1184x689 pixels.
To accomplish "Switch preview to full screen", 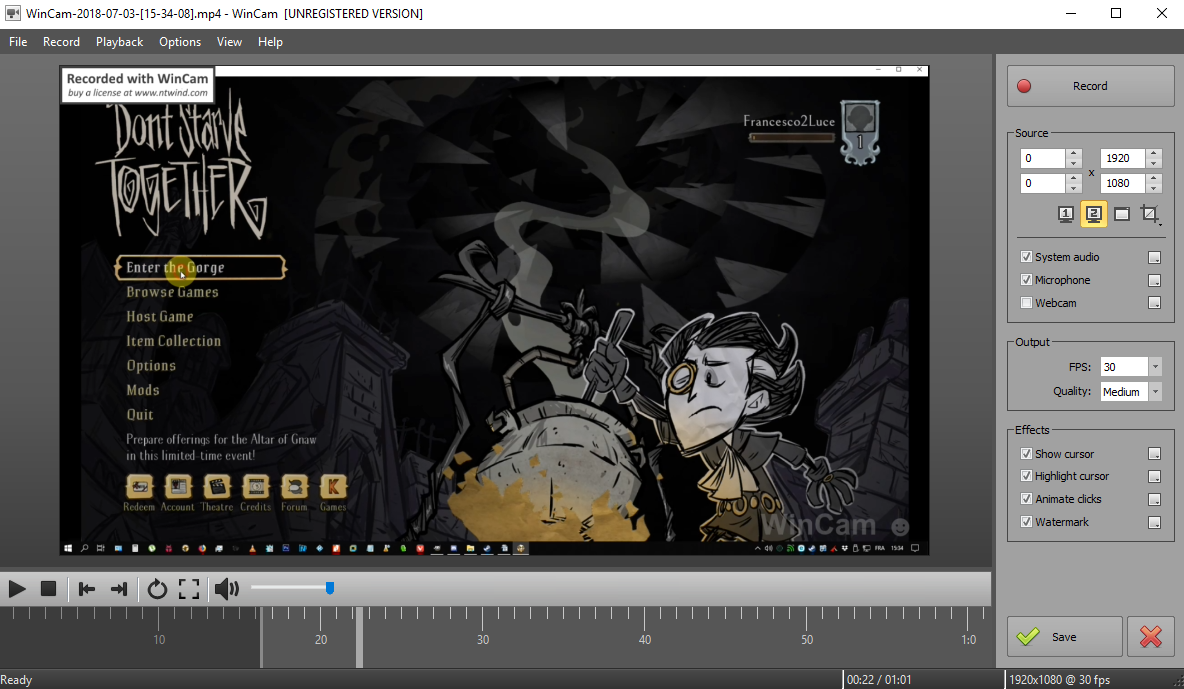I will point(189,589).
